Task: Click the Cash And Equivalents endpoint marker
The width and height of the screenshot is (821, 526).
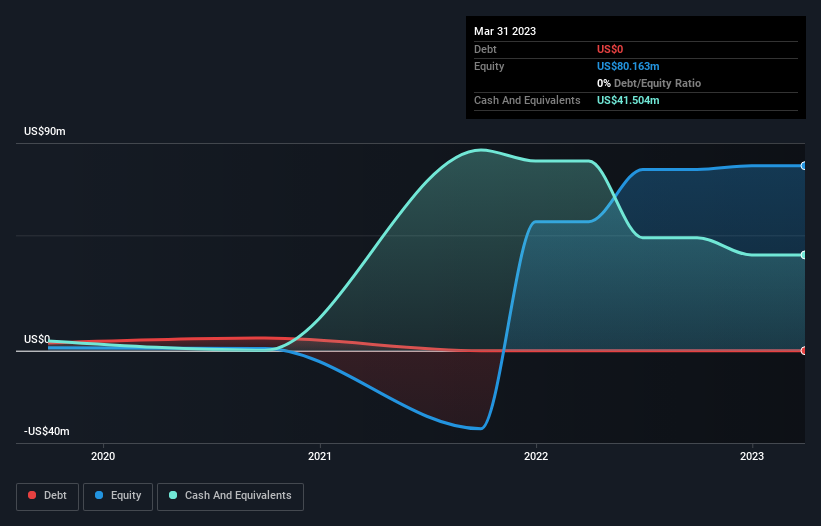Action: pyautogui.click(x=803, y=255)
